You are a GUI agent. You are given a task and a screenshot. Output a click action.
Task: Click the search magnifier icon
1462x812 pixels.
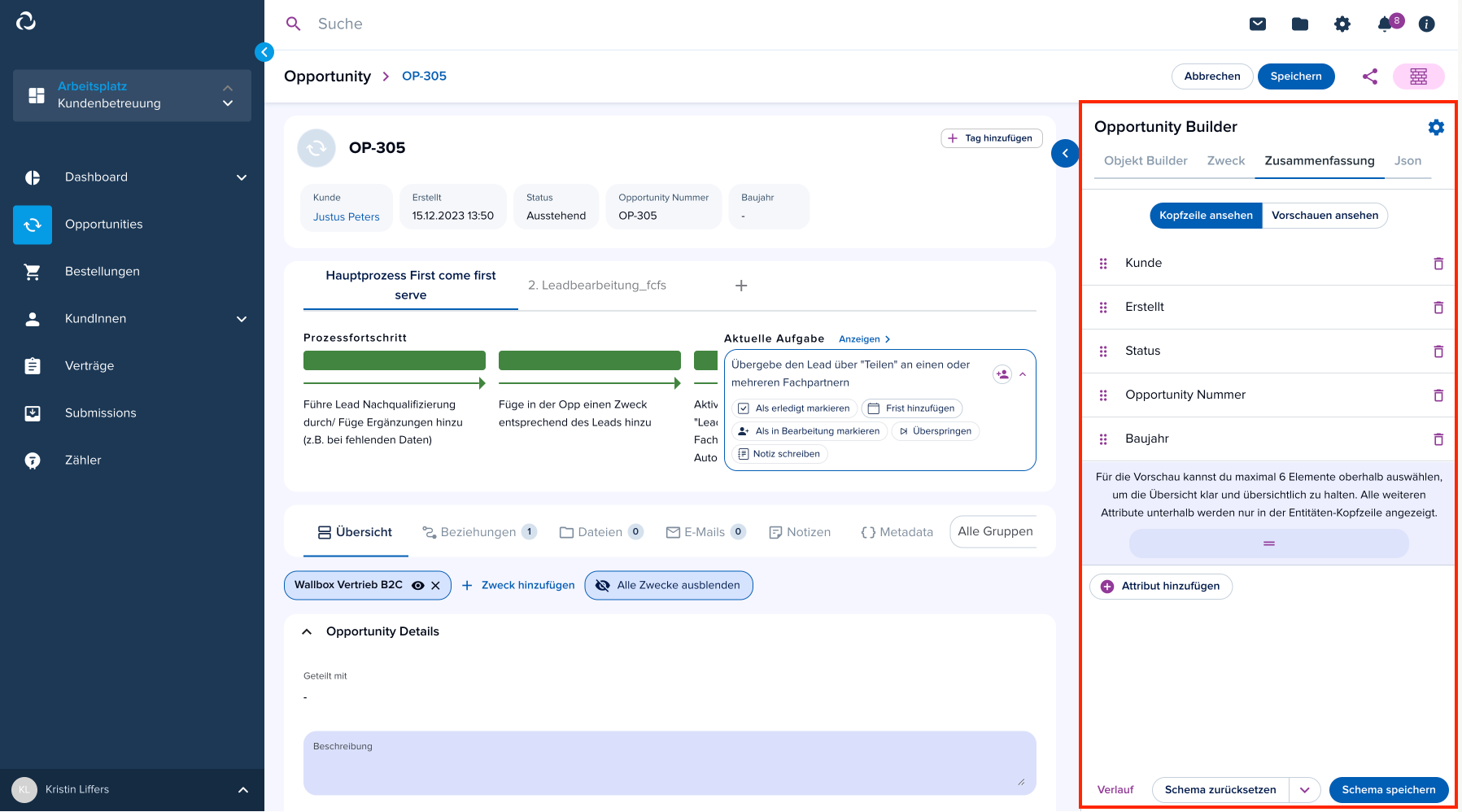point(294,24)
